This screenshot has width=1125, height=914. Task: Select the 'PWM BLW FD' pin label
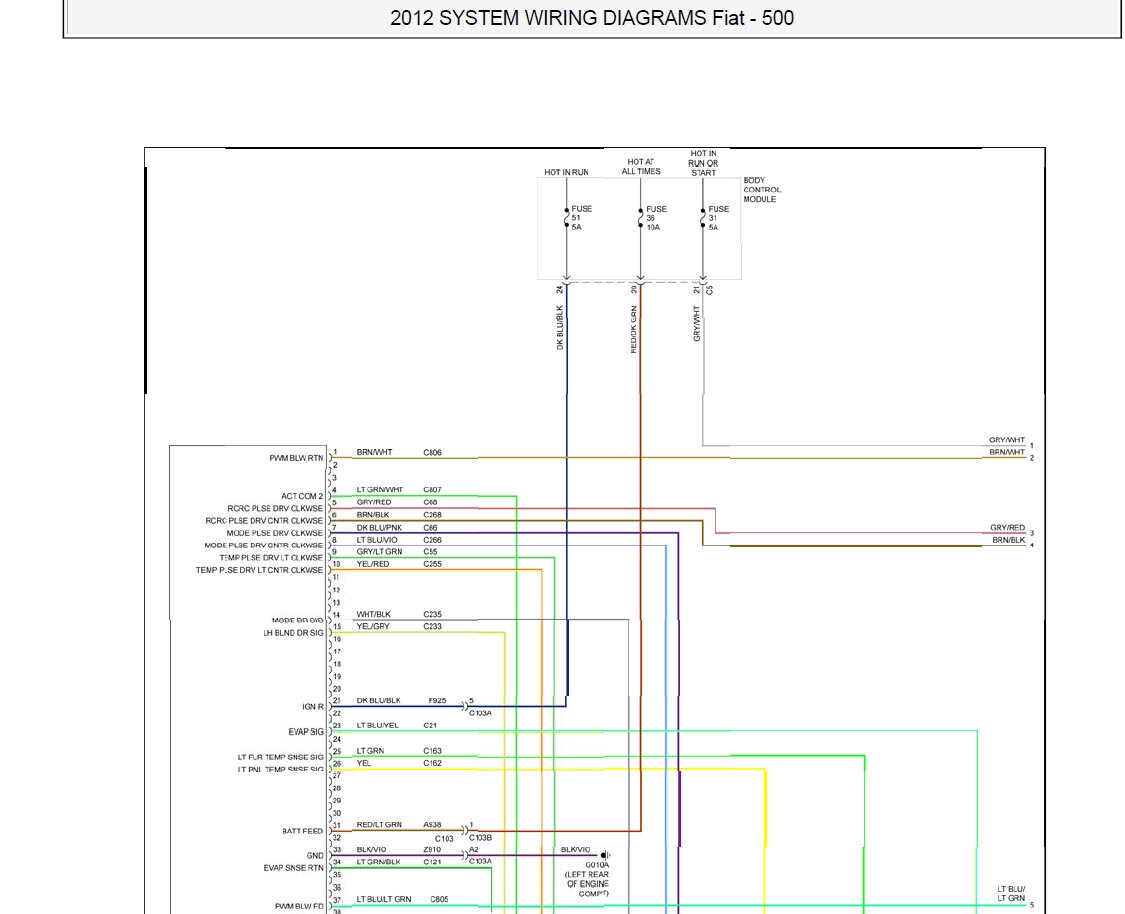[x=299, y=905]
